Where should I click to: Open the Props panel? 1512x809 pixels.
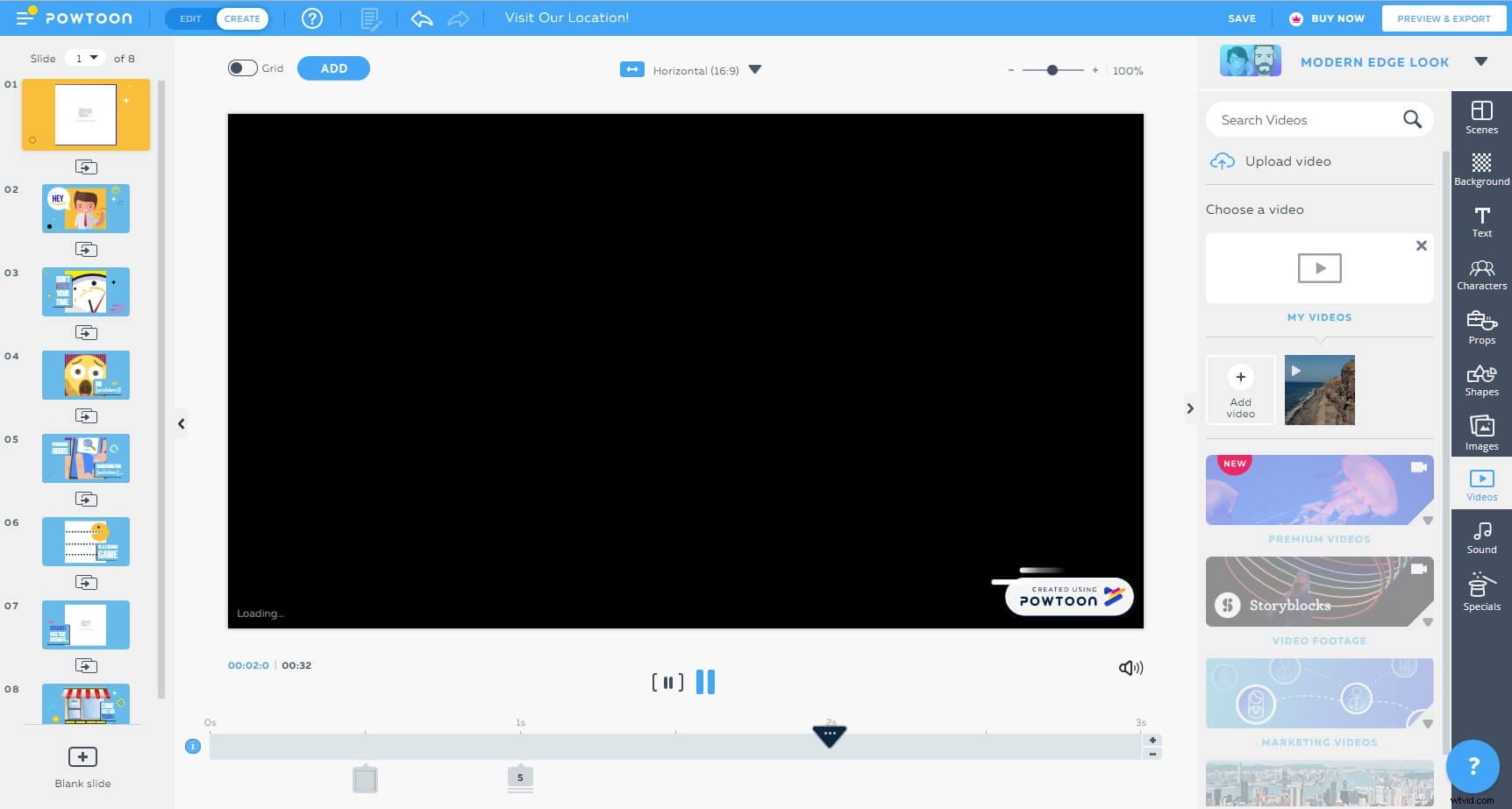1481,324
